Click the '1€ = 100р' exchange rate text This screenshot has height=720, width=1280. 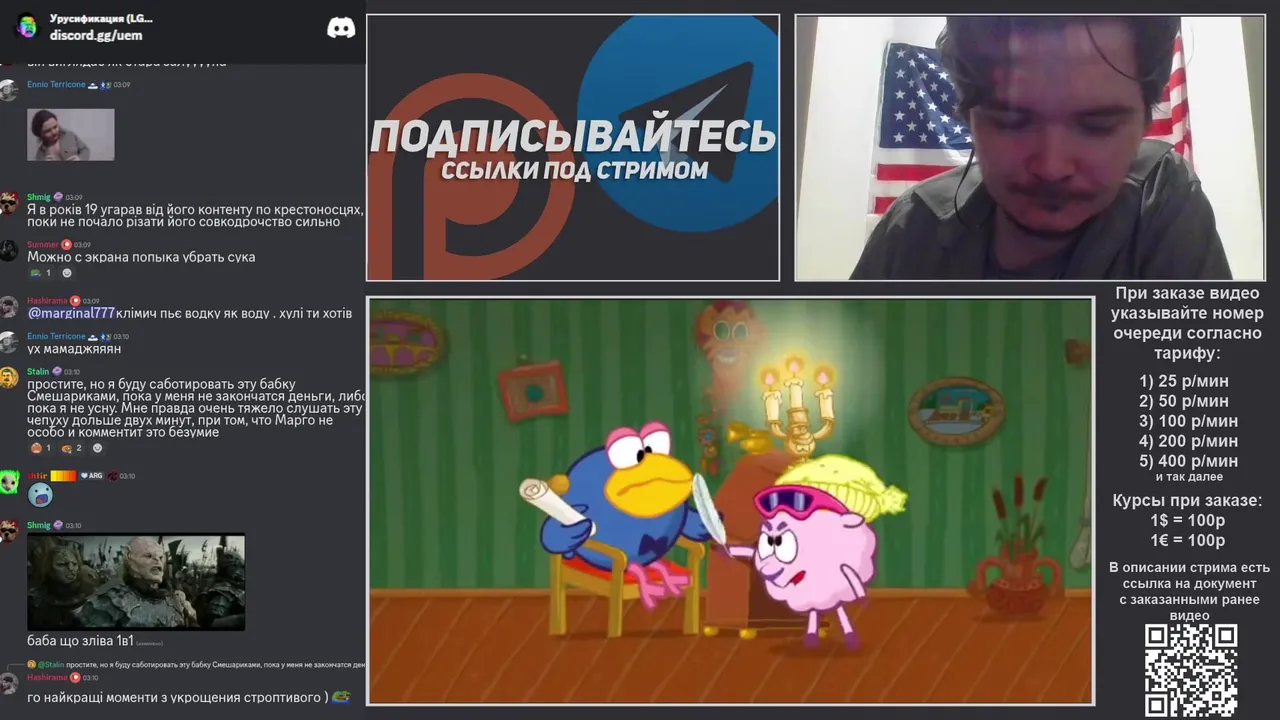click(1188, 540)
